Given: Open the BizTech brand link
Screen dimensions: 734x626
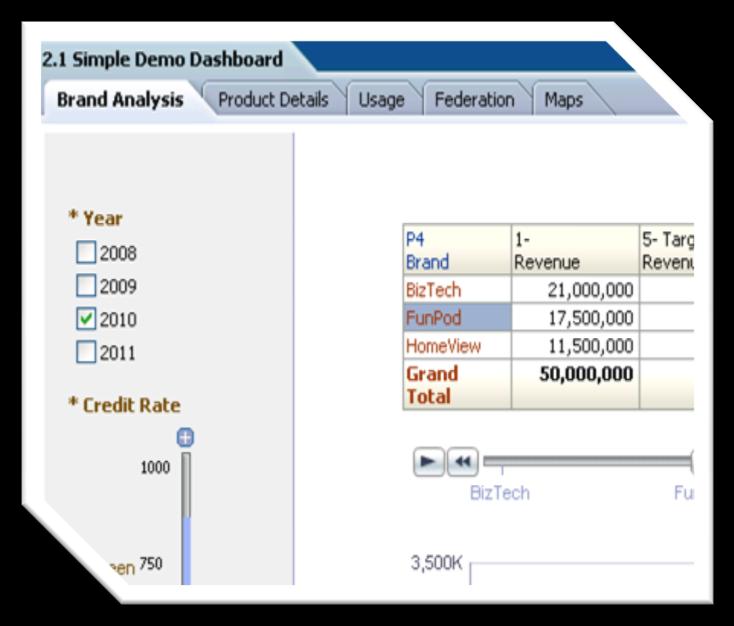Looking at the screenshot, I should point(433,290).
